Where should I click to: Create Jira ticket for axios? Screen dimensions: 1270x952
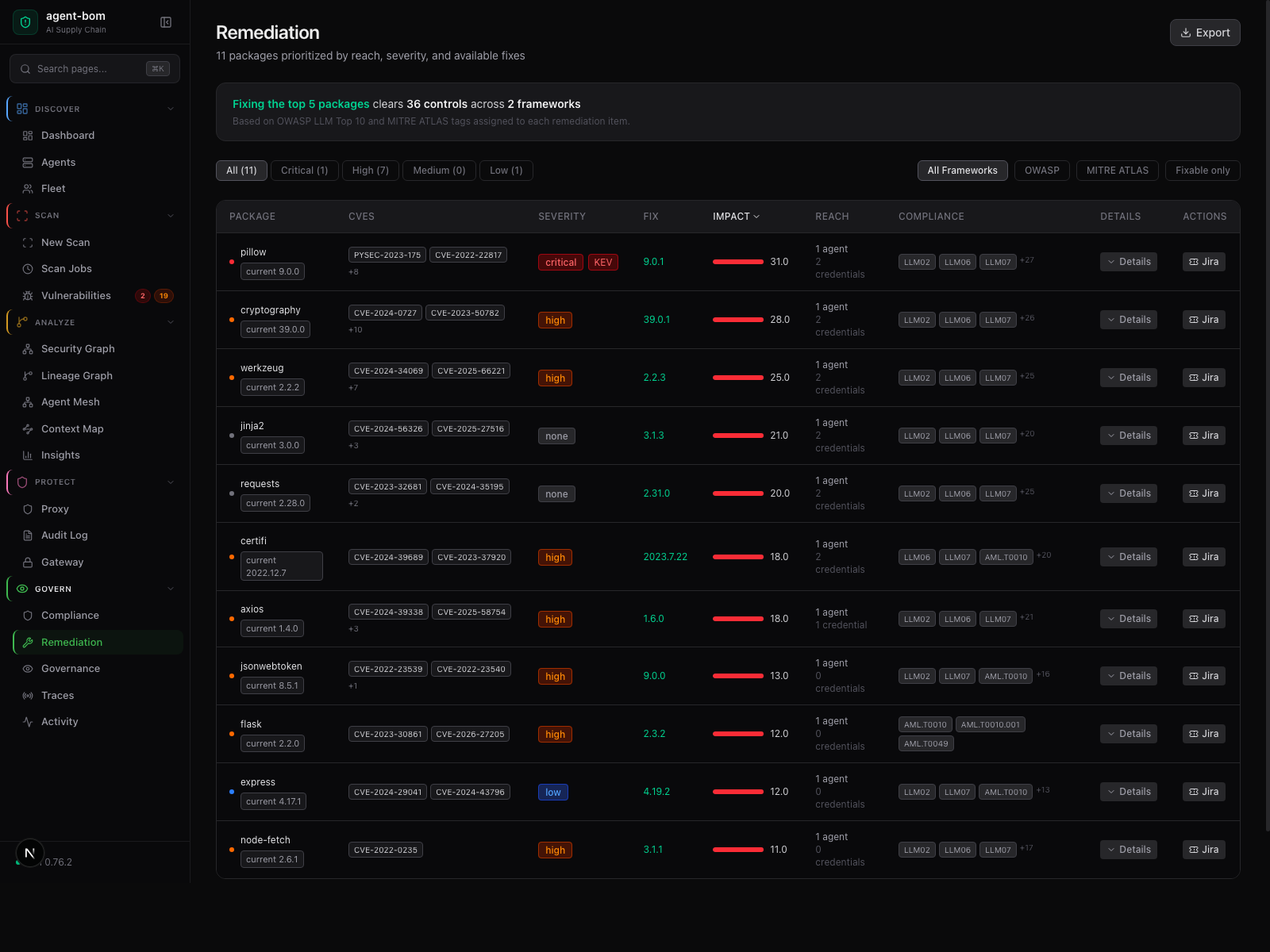click(x=1203, y=619)
